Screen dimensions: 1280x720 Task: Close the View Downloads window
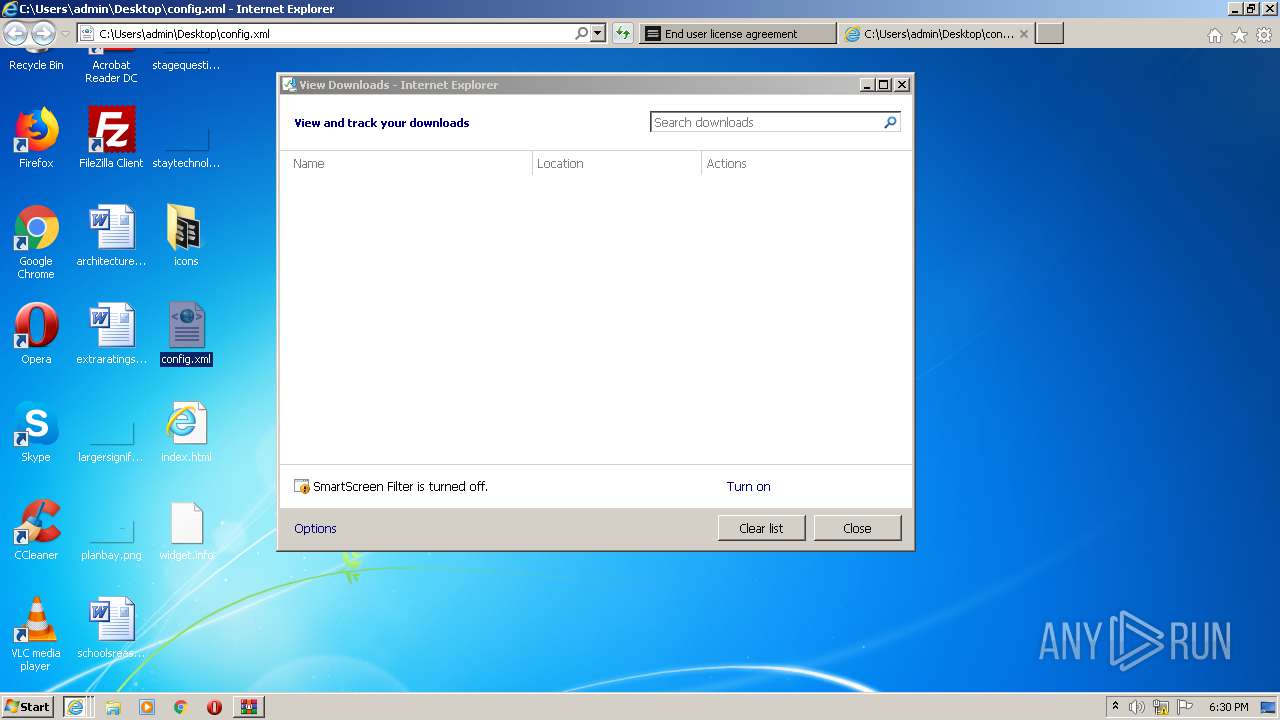click(902, 85)
